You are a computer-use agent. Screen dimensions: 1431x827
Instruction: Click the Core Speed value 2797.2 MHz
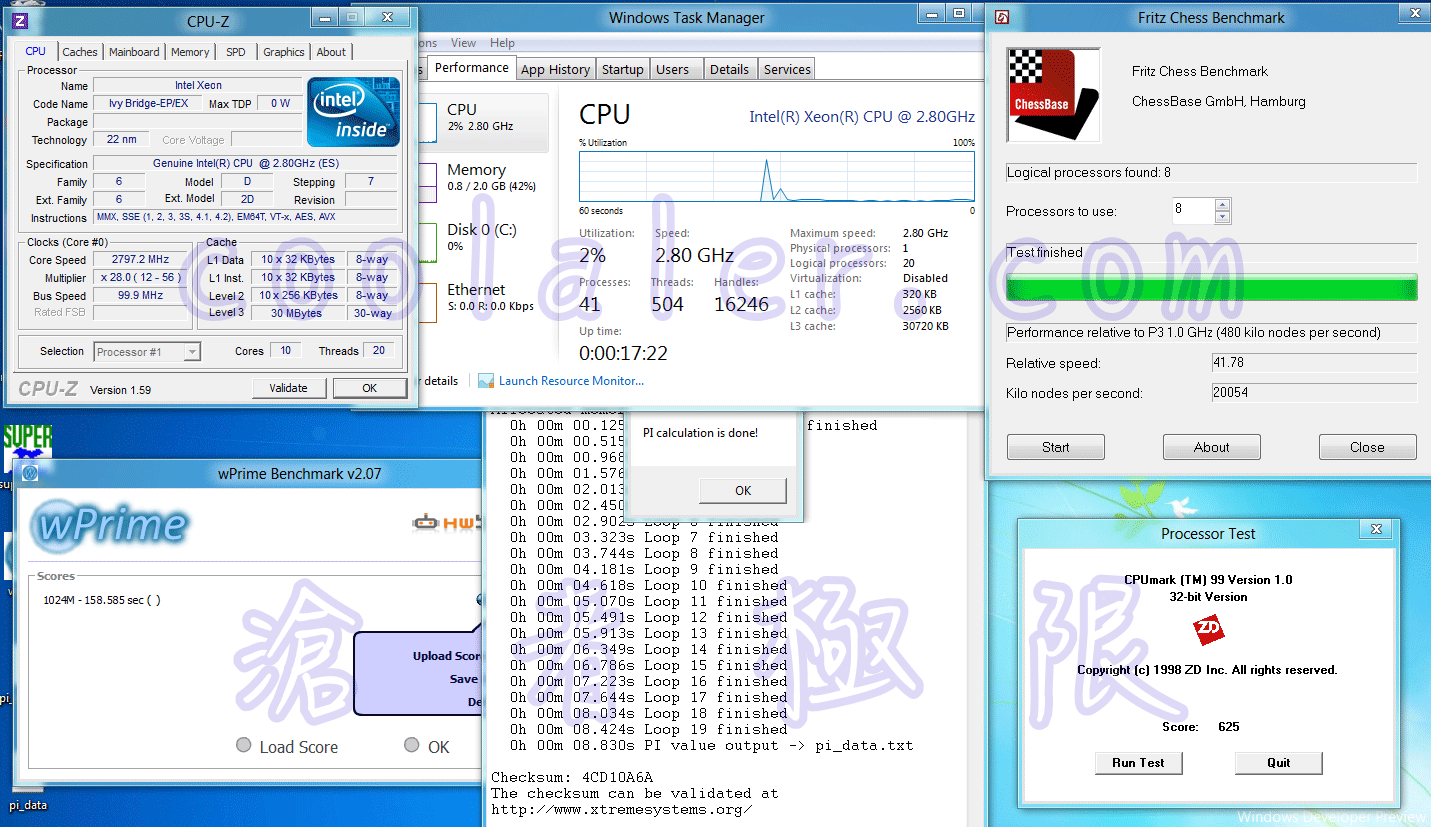click(x=142, y=259)
